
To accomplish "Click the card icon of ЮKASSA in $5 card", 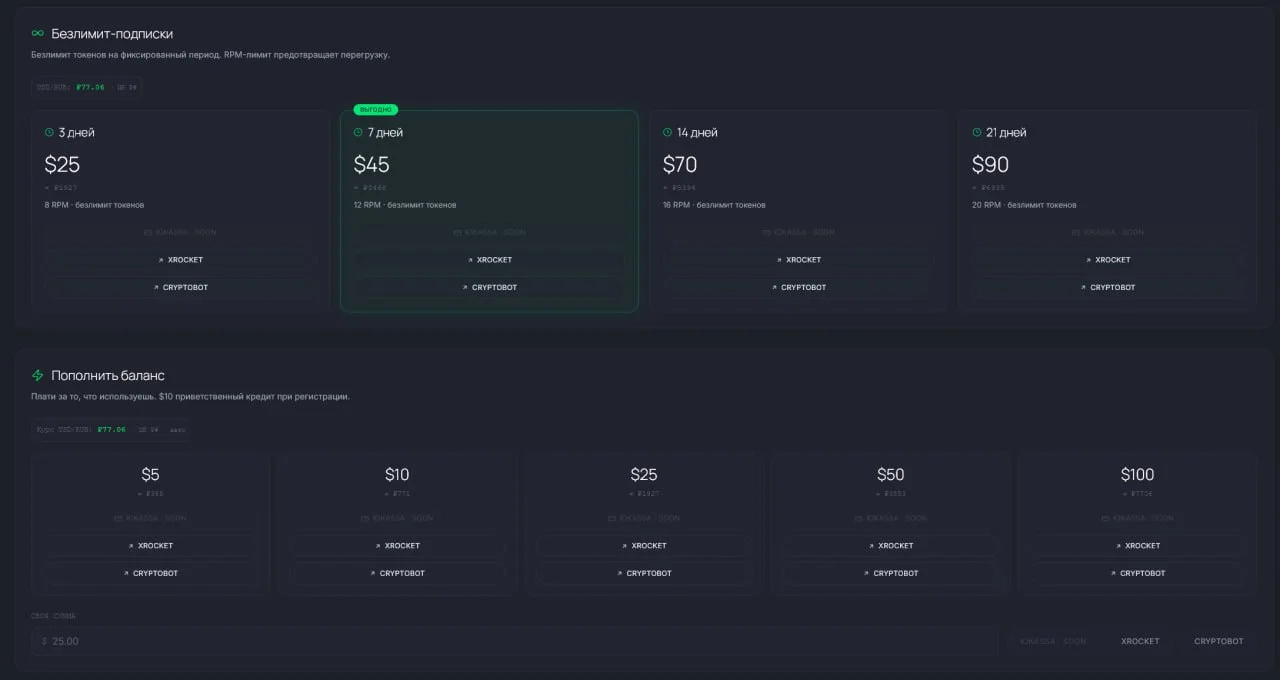I will click(x=118, y=518).
